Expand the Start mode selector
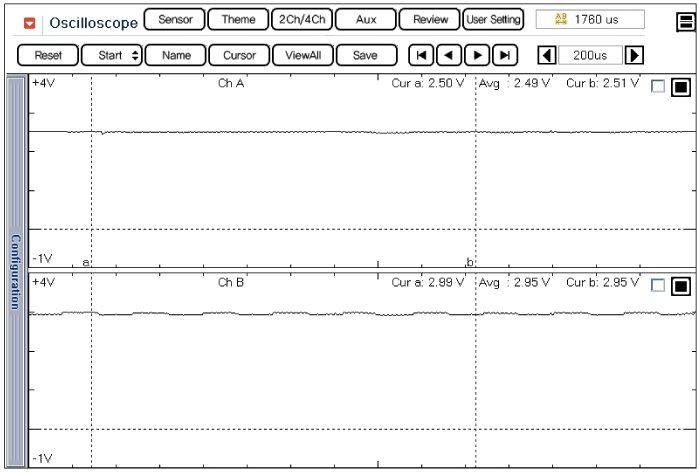Screen dimensions: 700x473 tap(112, 55)
